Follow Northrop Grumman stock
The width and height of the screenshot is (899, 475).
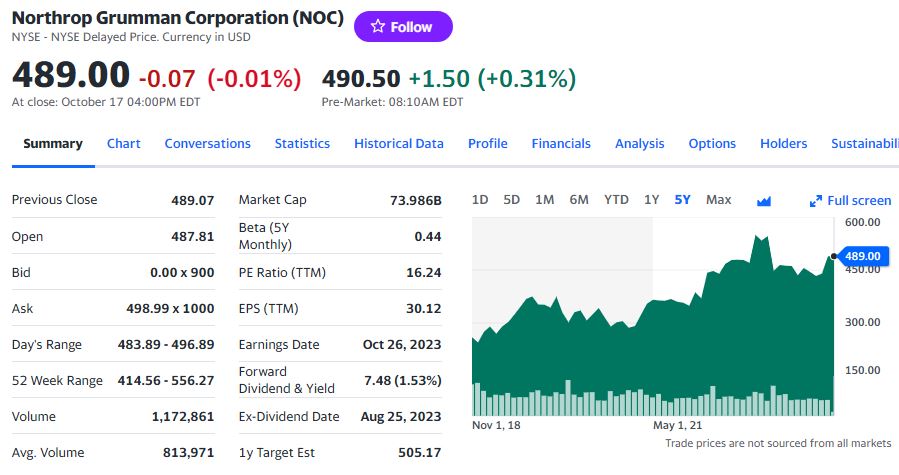click(x=403, y=26)
